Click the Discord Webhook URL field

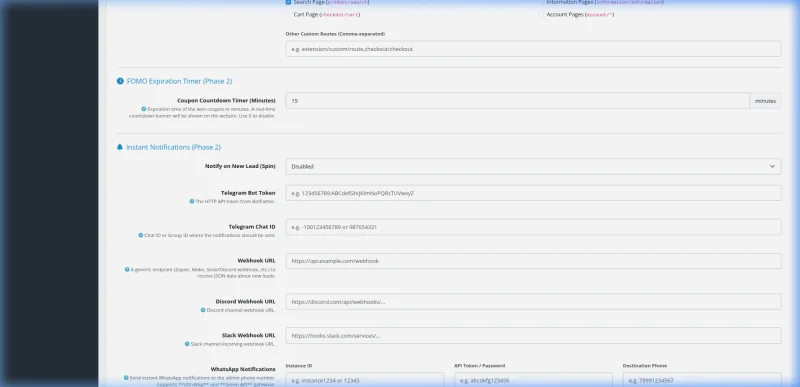[533, 302]
